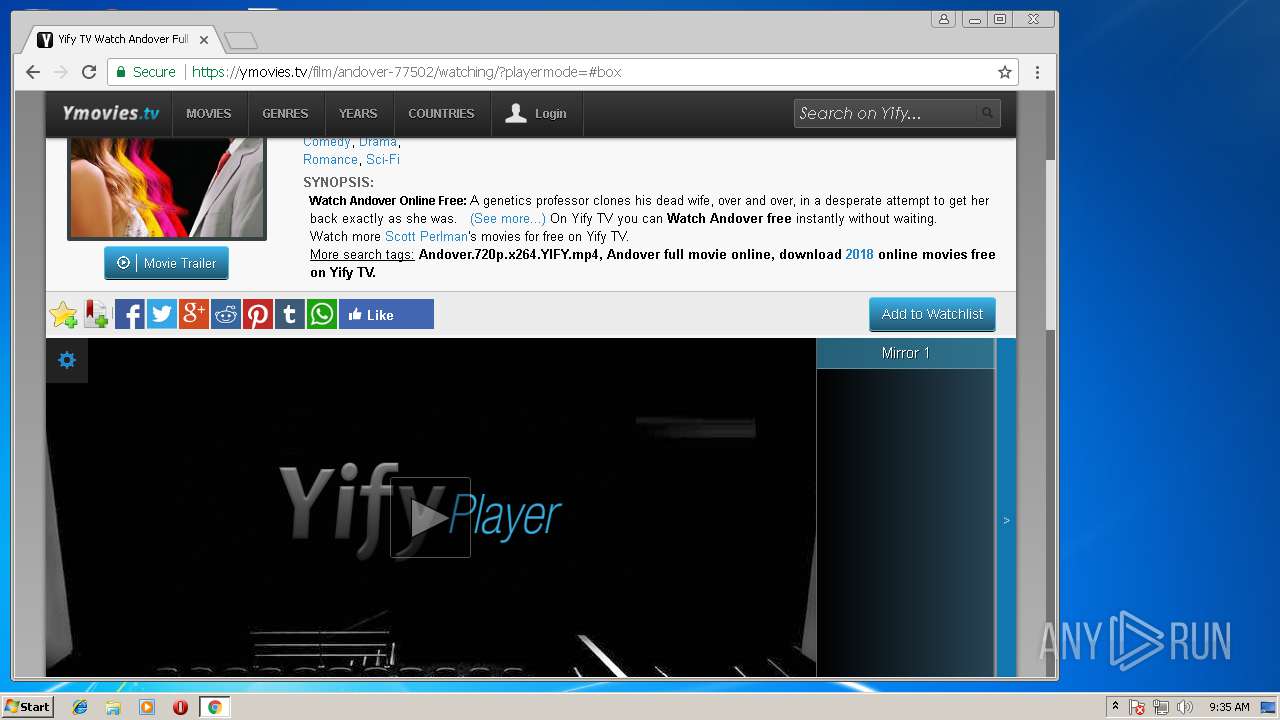Click the browser forward arrow
The width and height of the screenshot is (1280, 720).
61,72
